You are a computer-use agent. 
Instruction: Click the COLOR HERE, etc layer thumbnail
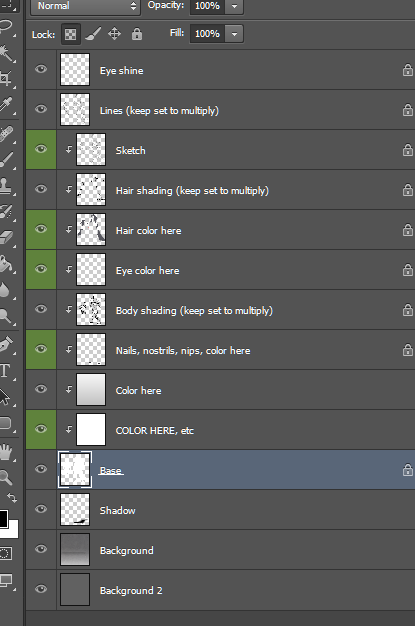pyautogui.click(x=91, y=430)
